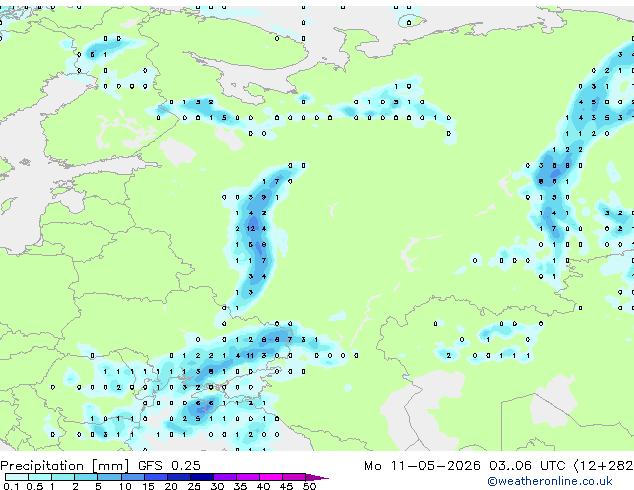
Task: Click the 30–35 mm purple legend swatch
Action: (225, 477)
